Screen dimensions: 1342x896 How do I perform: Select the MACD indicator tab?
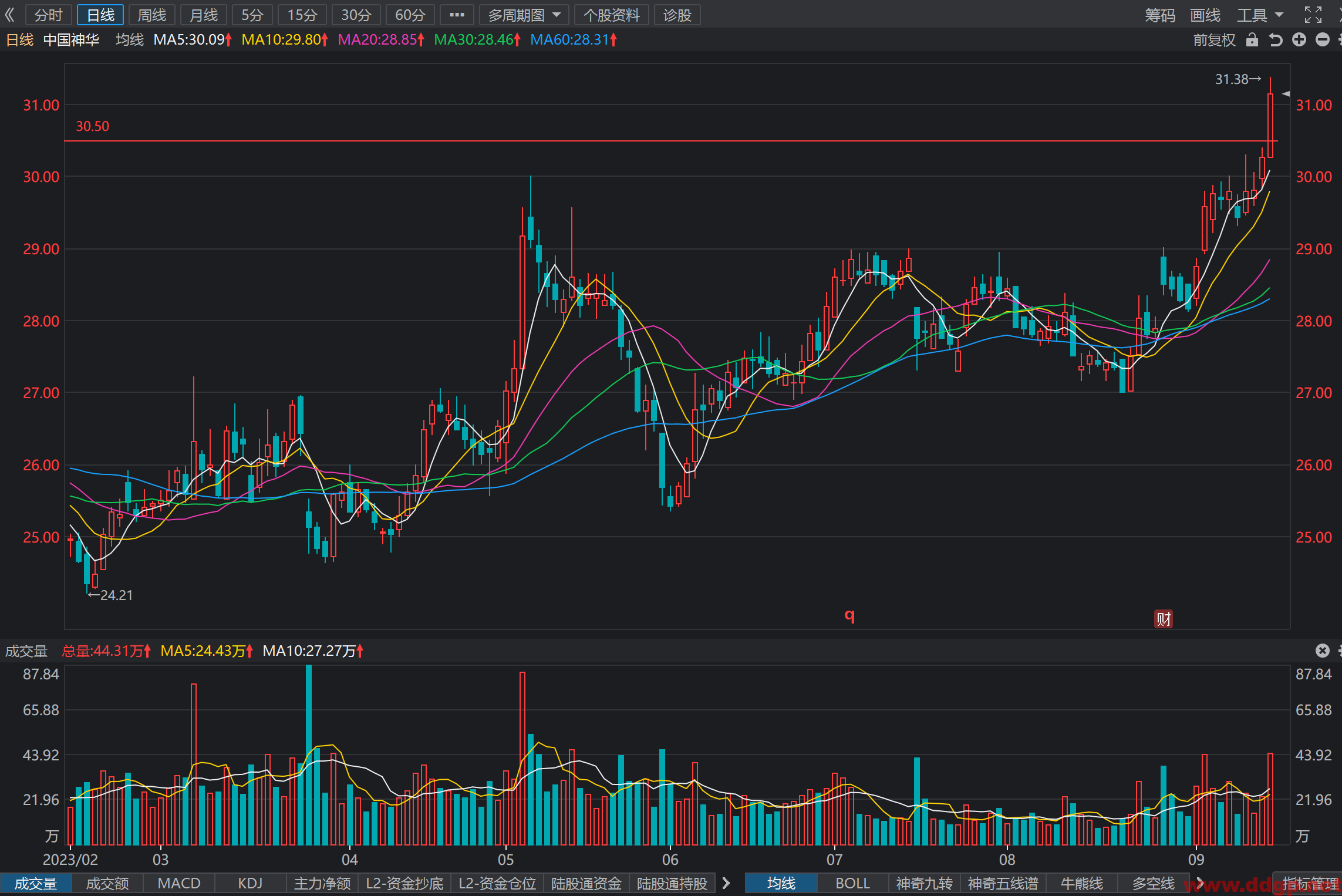(179, 883)
